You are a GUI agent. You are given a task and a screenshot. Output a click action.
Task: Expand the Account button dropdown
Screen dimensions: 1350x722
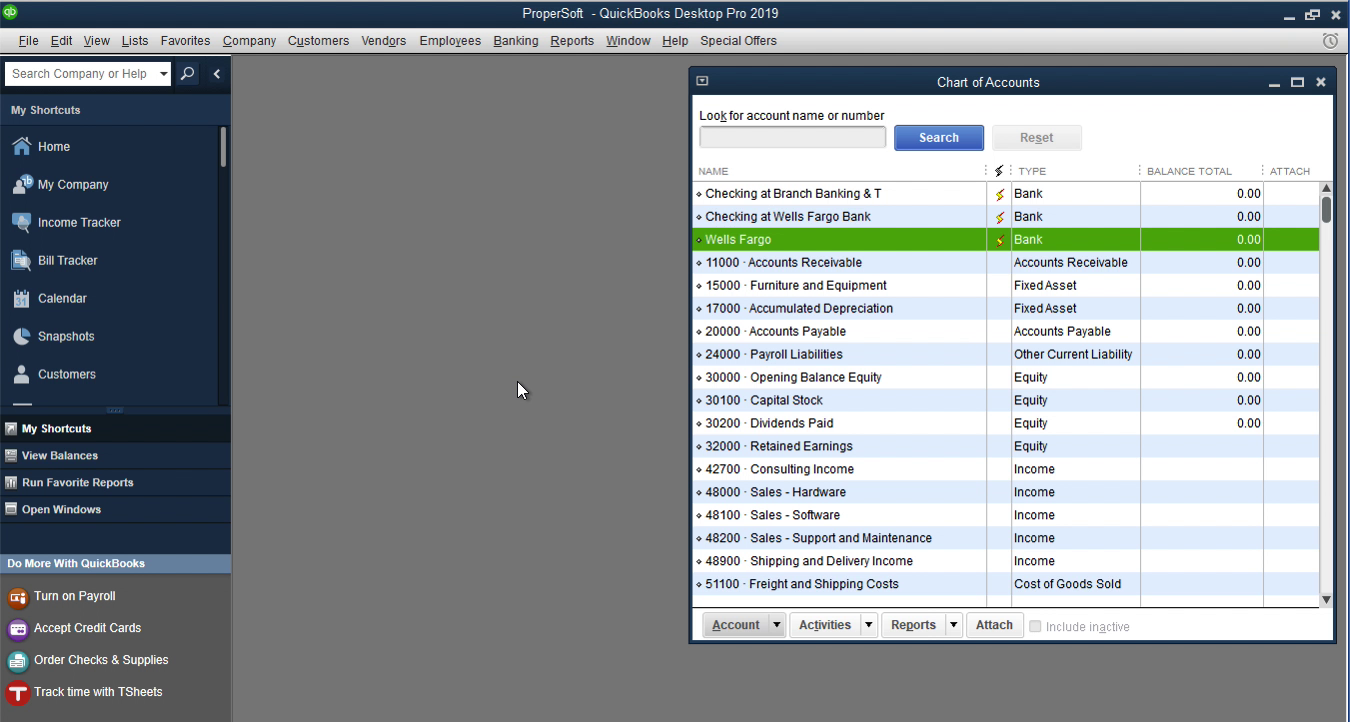pyautogui.click(x=776, y=625)
